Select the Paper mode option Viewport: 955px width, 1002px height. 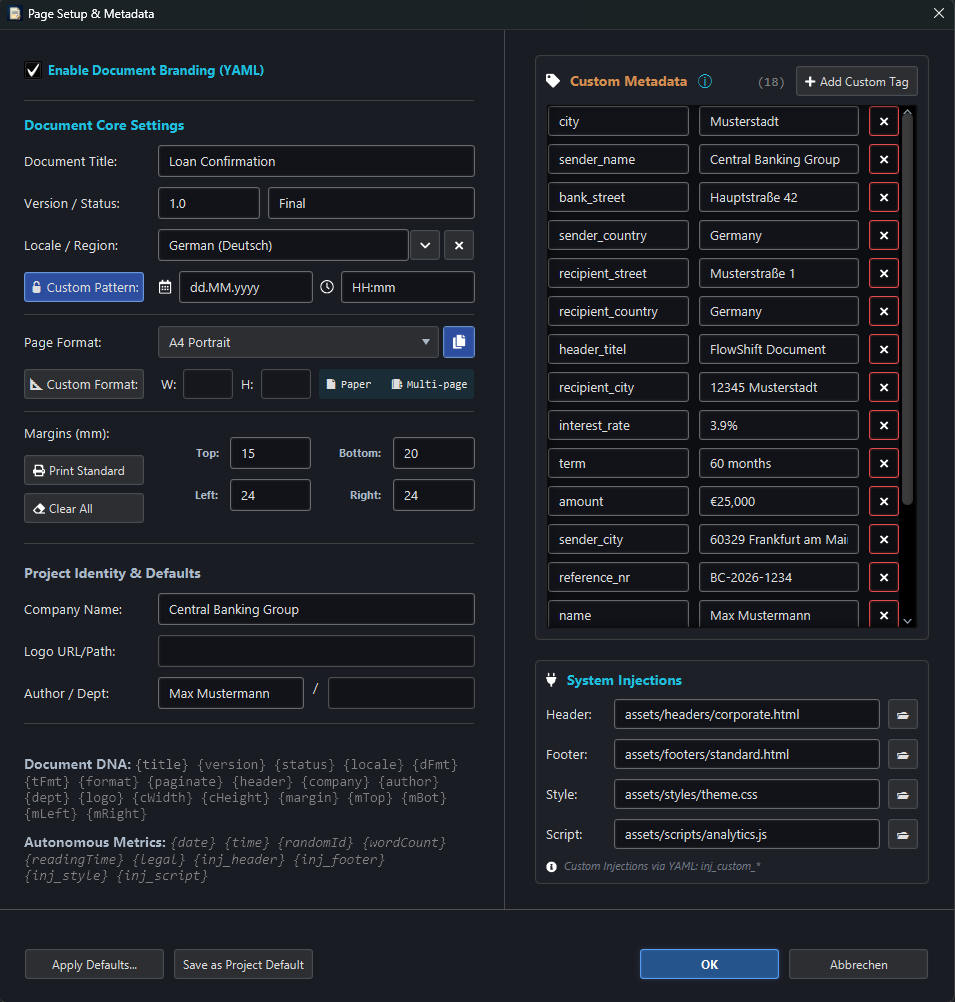[349, 385]
